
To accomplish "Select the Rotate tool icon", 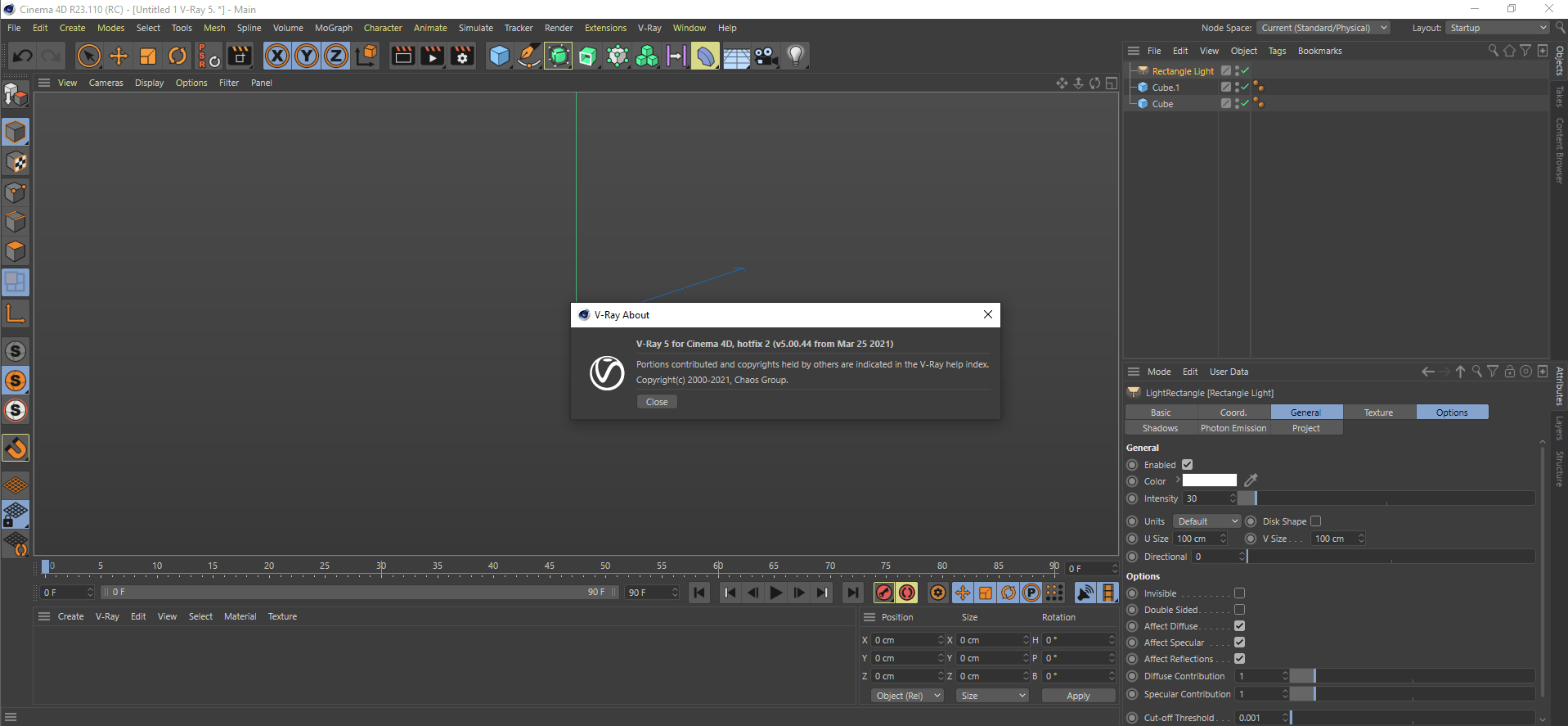I will click(x=177, y=56).
